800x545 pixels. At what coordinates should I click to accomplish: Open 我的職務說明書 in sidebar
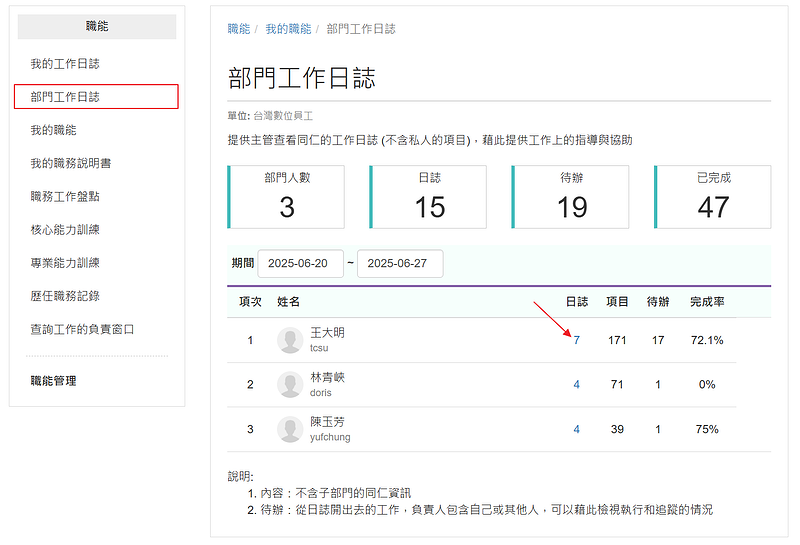pos(71,163)
